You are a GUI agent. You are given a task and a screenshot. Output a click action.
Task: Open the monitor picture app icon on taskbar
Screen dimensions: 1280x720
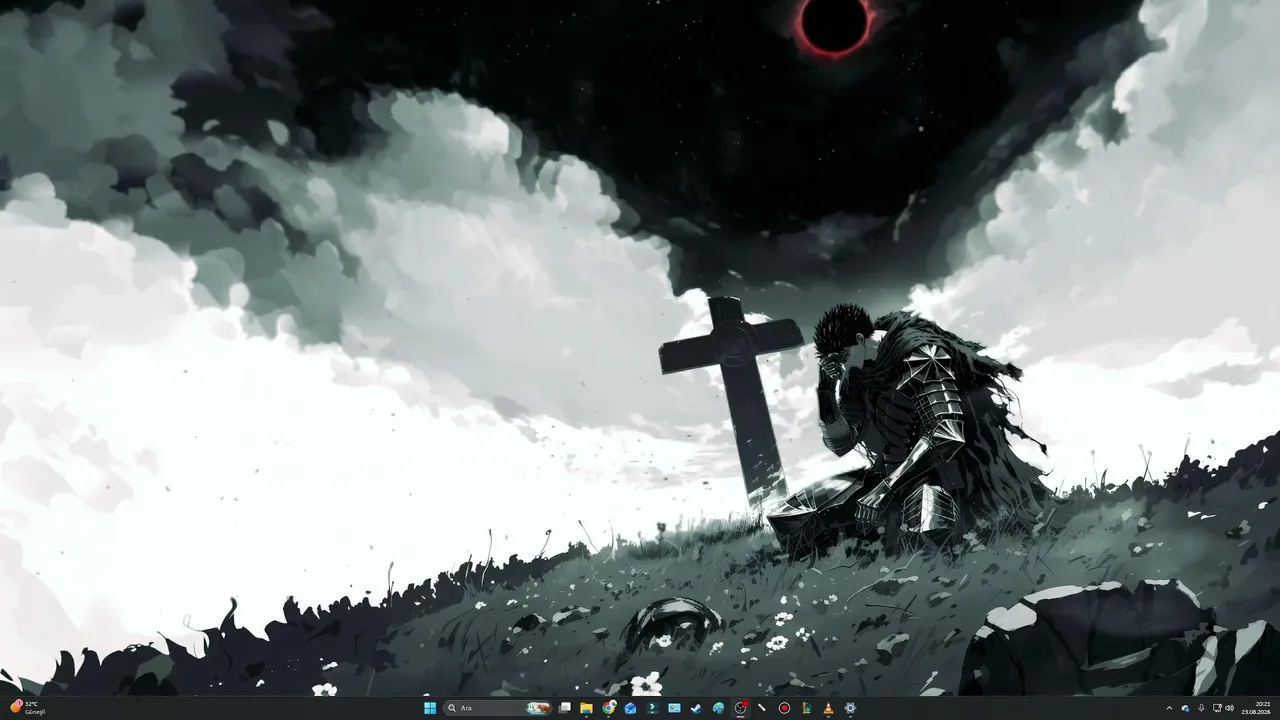point(674,708)
